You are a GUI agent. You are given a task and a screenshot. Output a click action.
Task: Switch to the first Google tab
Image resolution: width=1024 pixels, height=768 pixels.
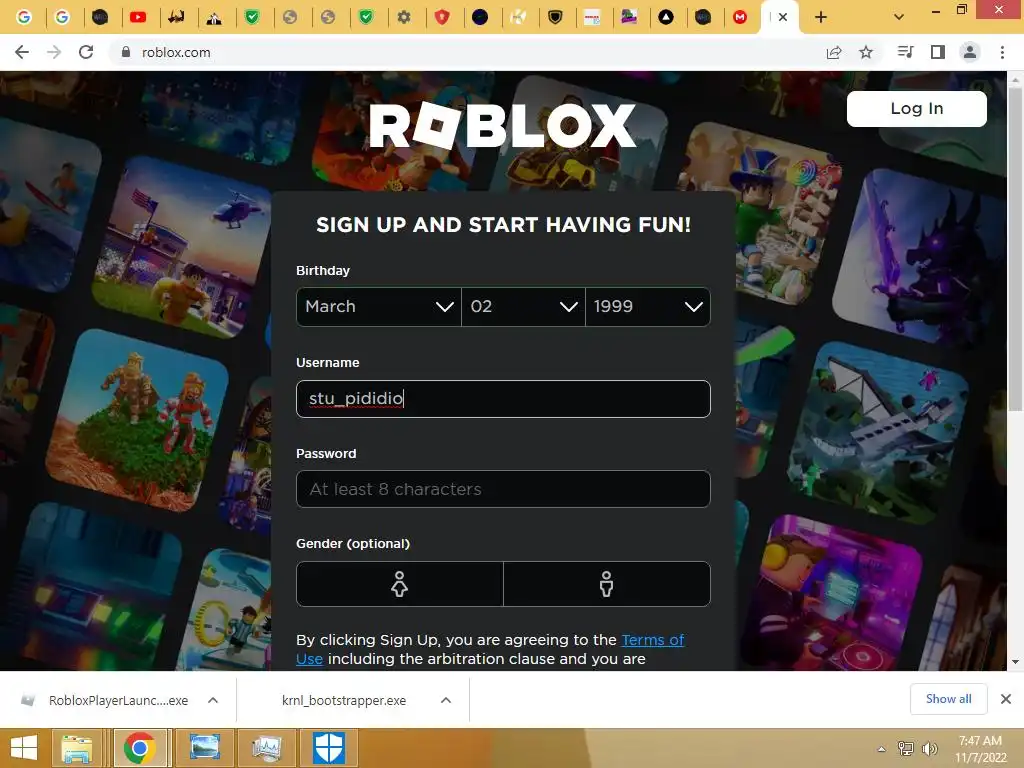click(x=24, y=18)
